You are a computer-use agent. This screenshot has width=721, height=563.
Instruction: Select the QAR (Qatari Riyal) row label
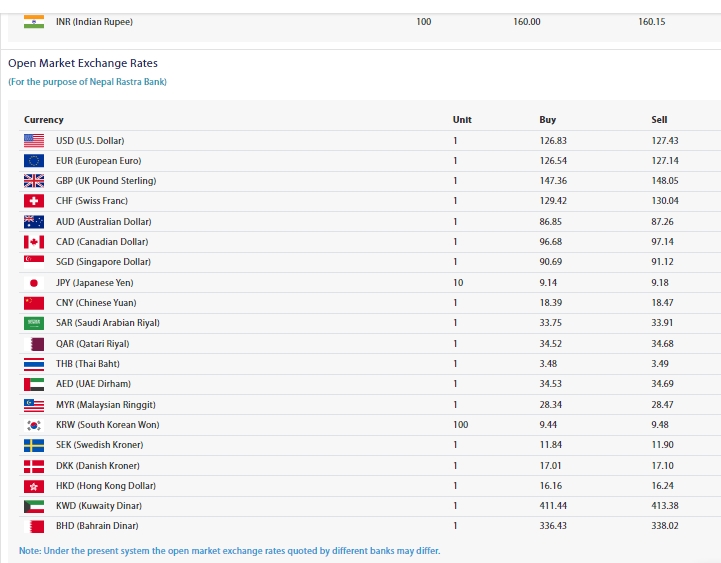click(x=92, y=344)
